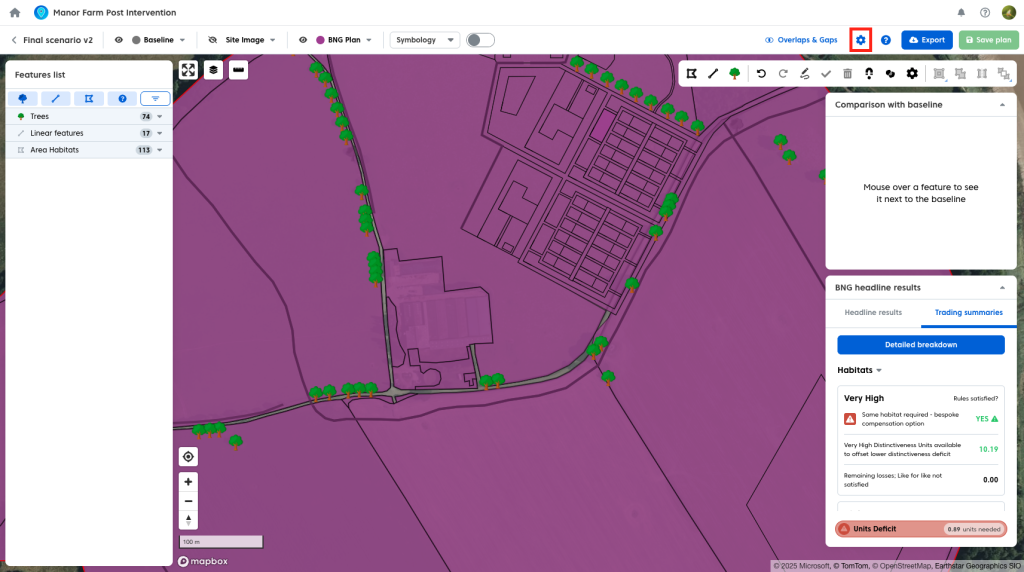Open the Symbology dropdown

tap(424, 40)
